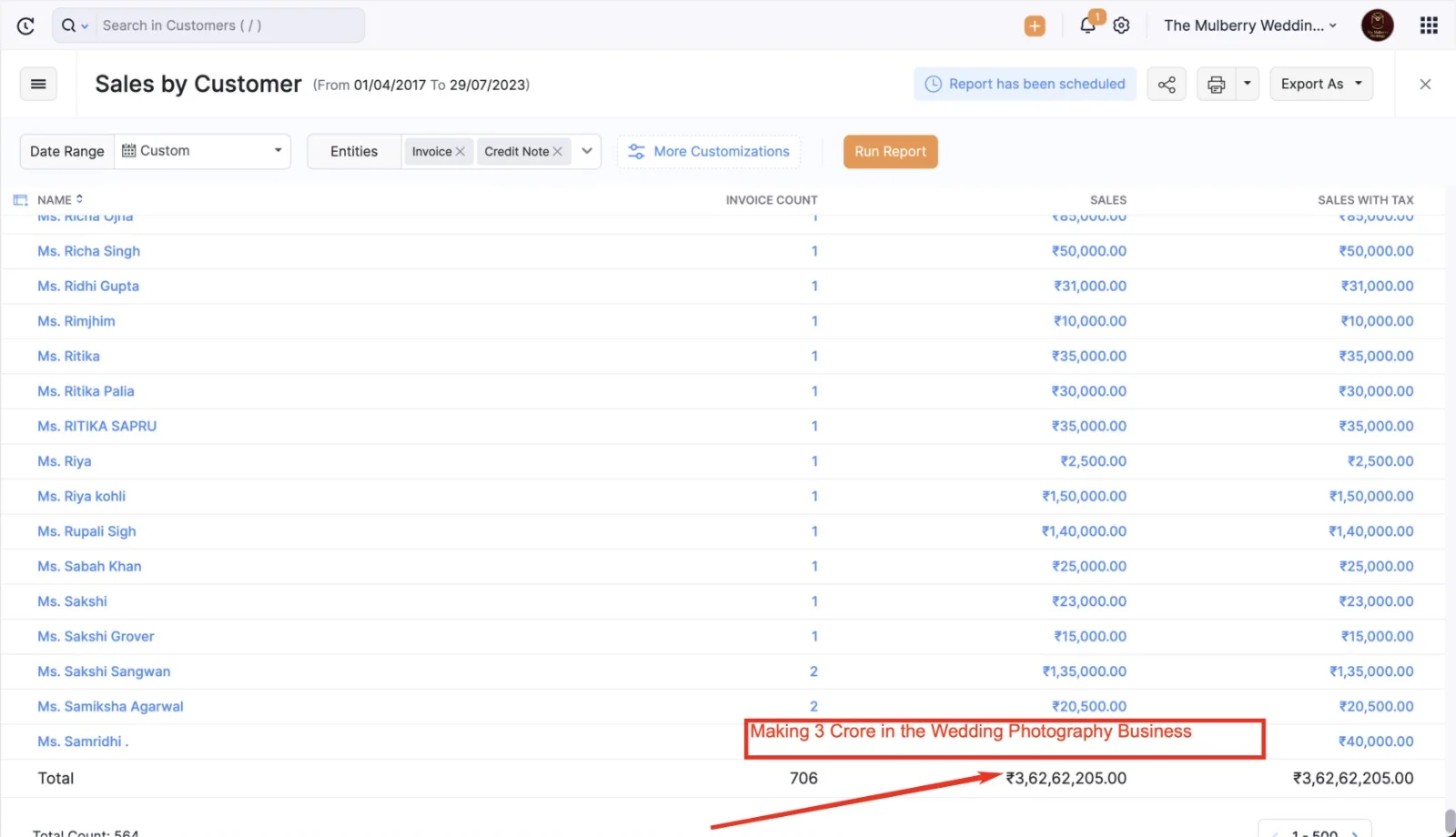Open the apps grid launcher
This screenshot has width=1456, height=837.
1429,25
